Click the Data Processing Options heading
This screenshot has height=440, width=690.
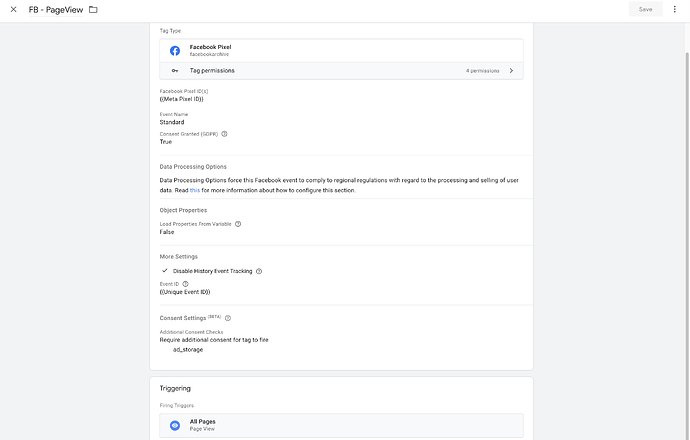[193, 167]
